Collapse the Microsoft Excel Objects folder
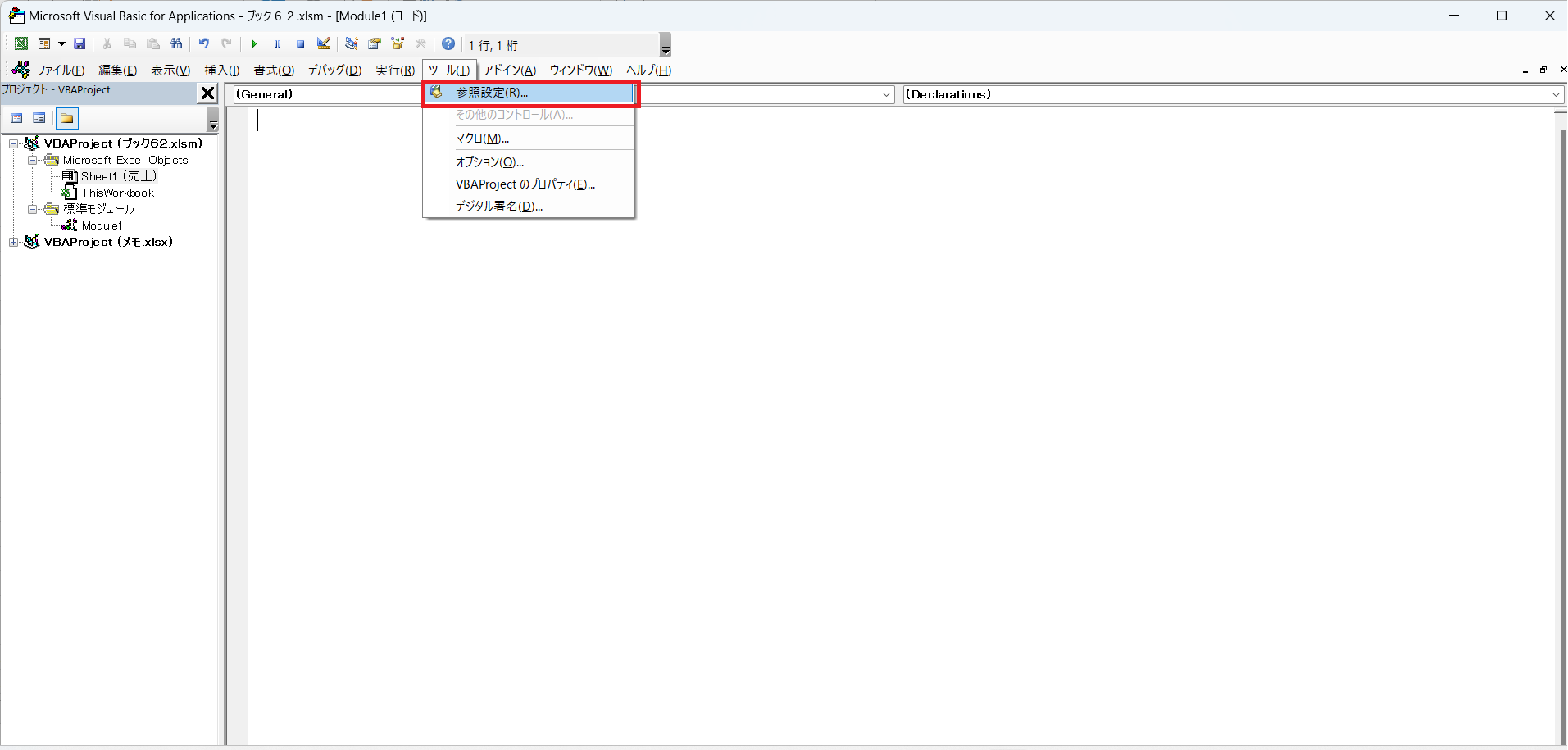Screen dimensions: 1568x750 tap(33, 160)
